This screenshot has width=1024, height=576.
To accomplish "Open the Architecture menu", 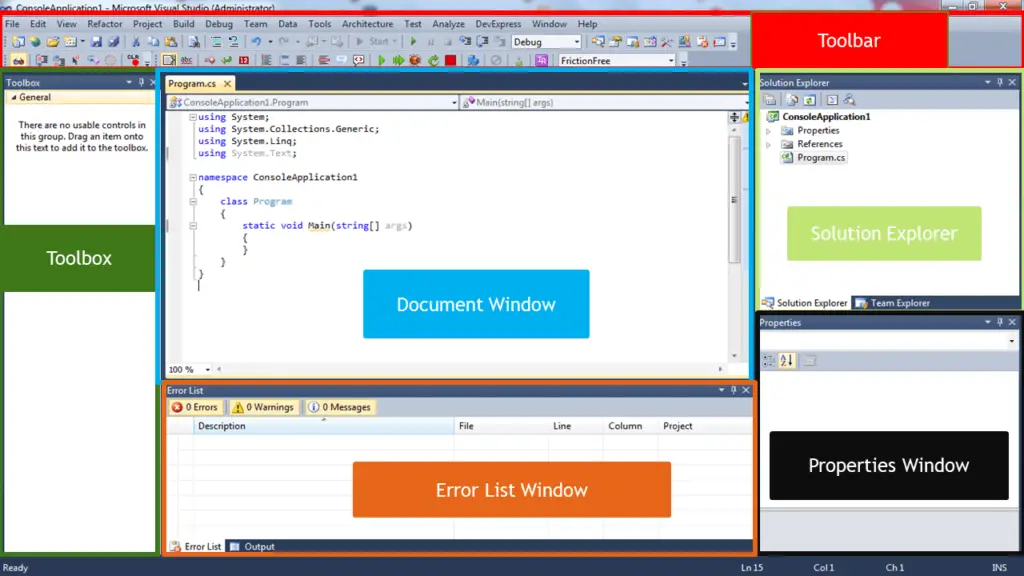I will click(x=368, y=24).
